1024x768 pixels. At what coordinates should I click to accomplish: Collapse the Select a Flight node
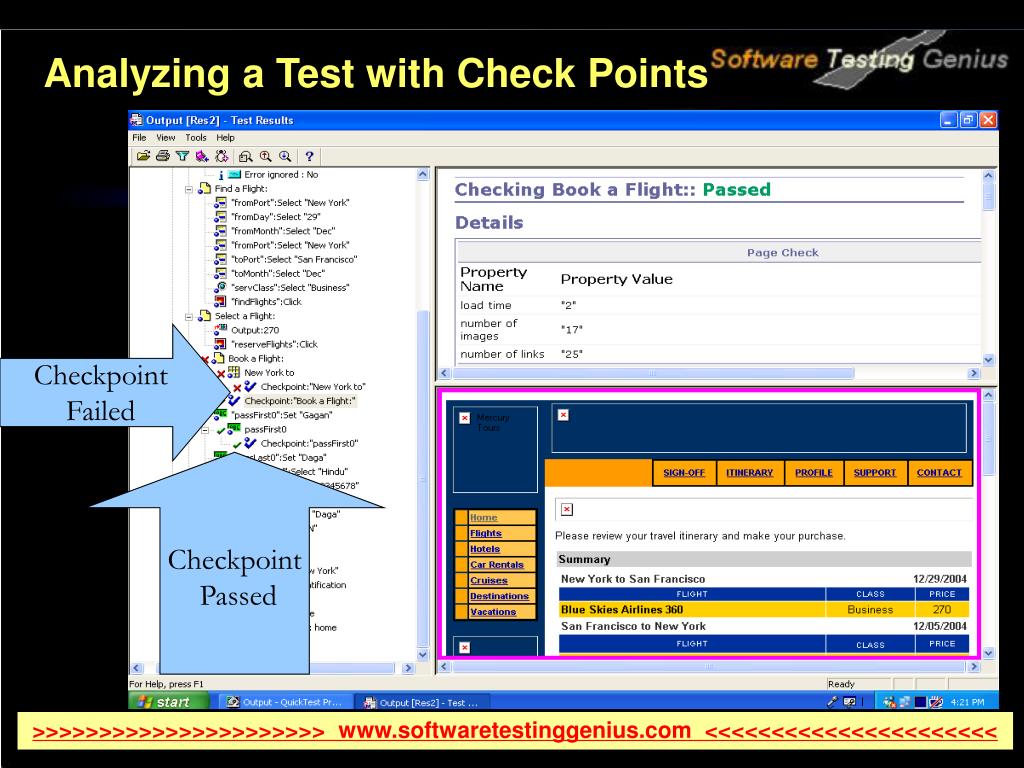tap(191, 316)
